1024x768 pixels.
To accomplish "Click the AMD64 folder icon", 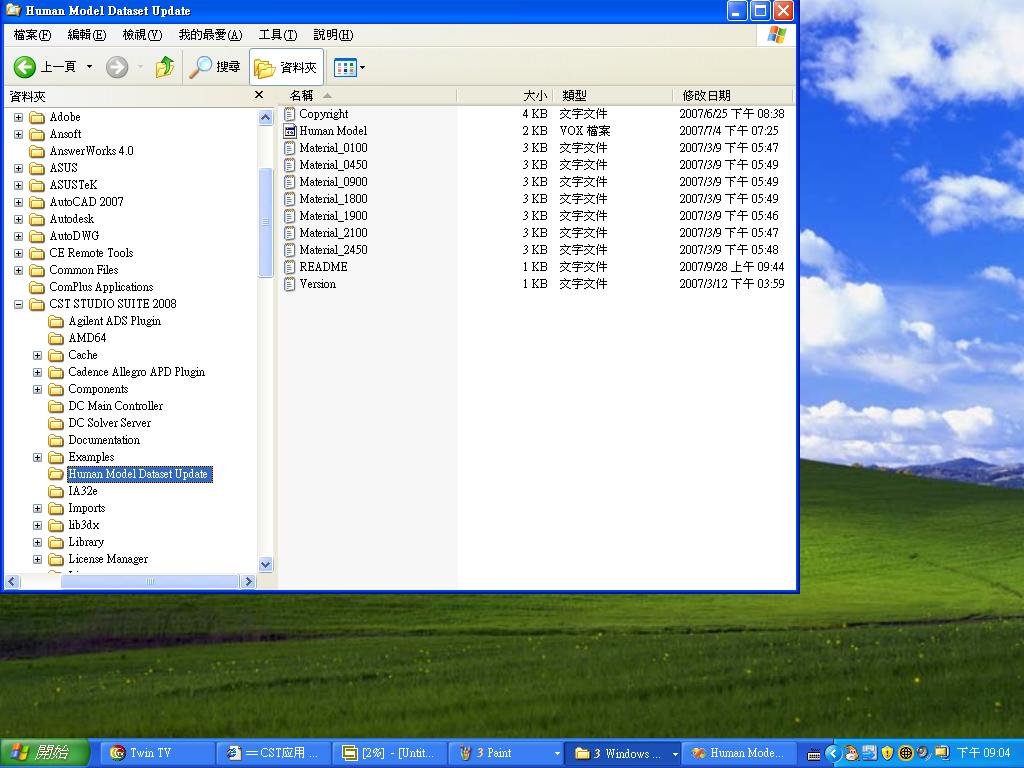I will (56, 338).
